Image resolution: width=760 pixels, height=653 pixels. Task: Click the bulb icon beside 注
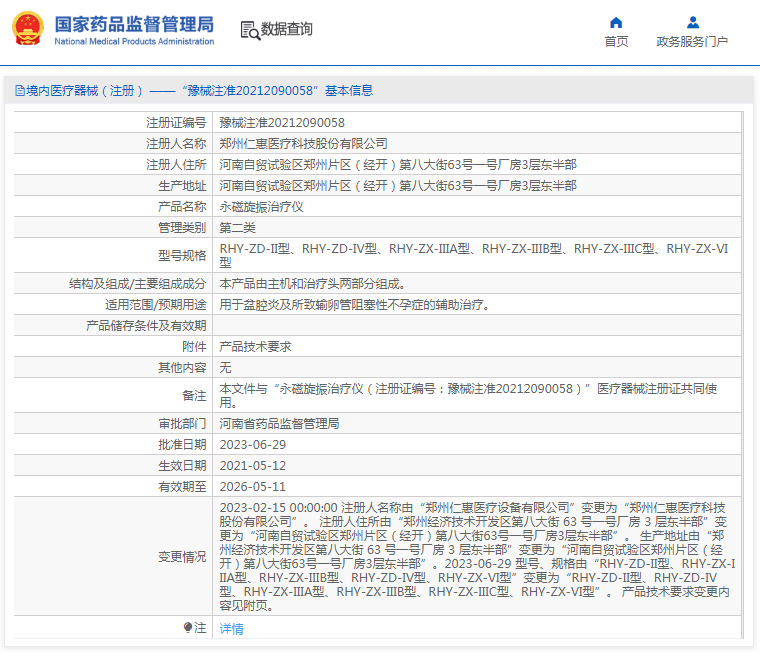tap(188, 628)
